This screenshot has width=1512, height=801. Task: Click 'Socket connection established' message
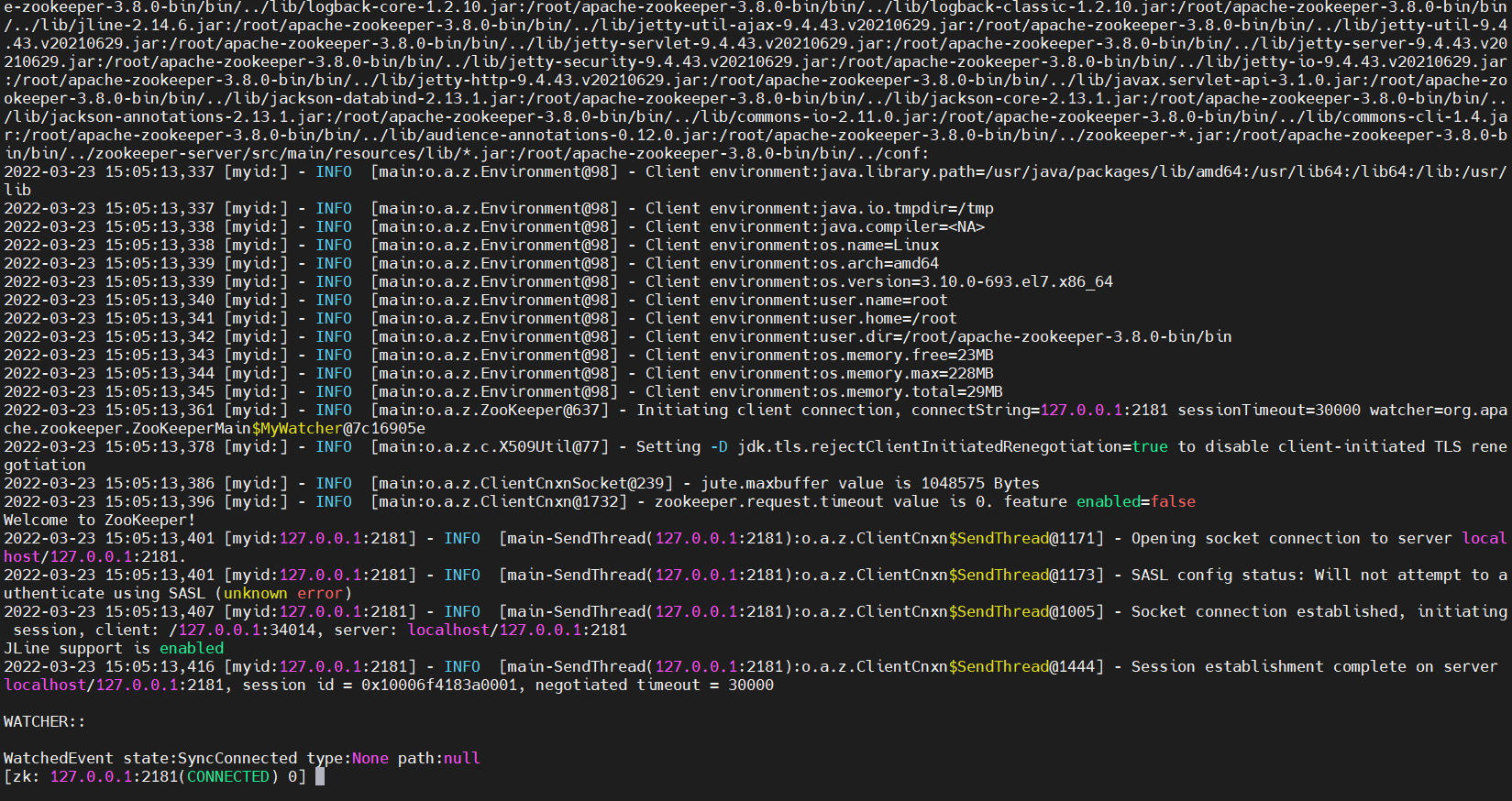point(1264,611)
